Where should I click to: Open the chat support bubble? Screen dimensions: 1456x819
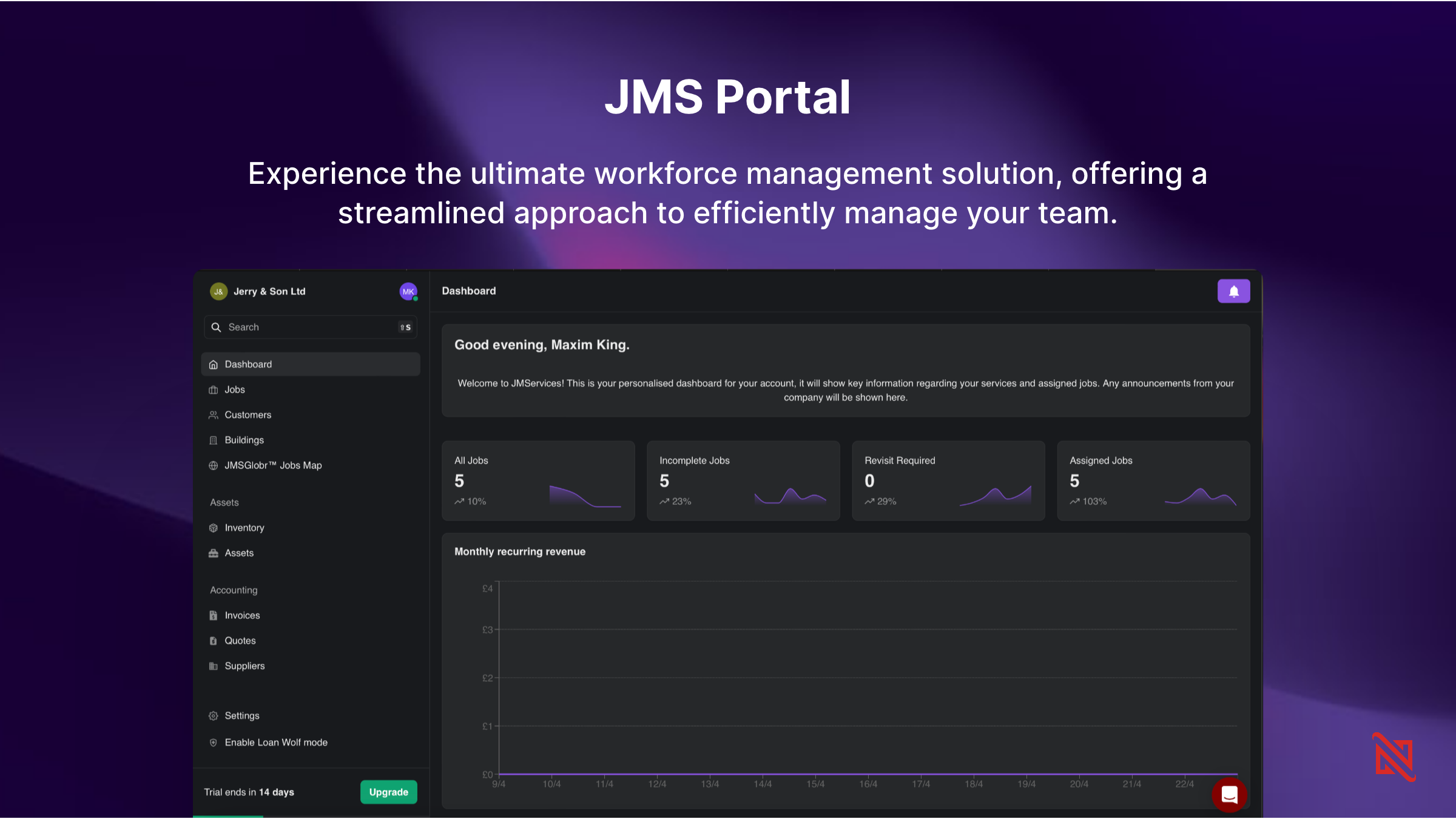pos(1230,795)
